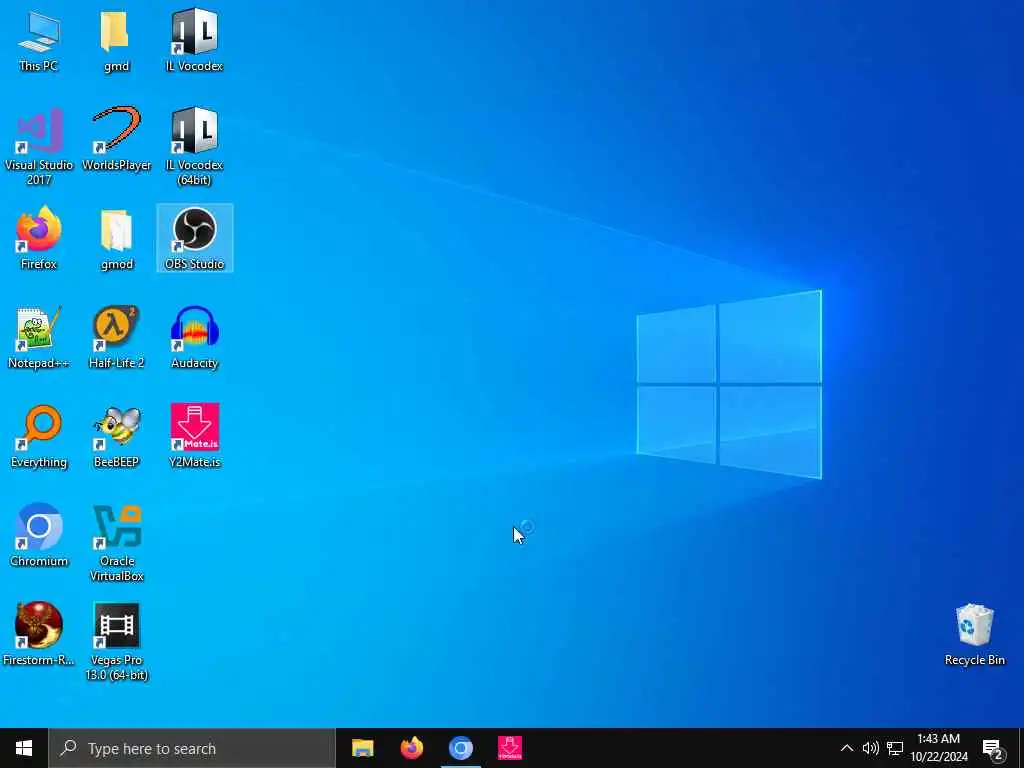The height and width of the screenshot is (768, 1024).
Task: Switch to Chromium in the taskbar
Action: pos(460,748)
